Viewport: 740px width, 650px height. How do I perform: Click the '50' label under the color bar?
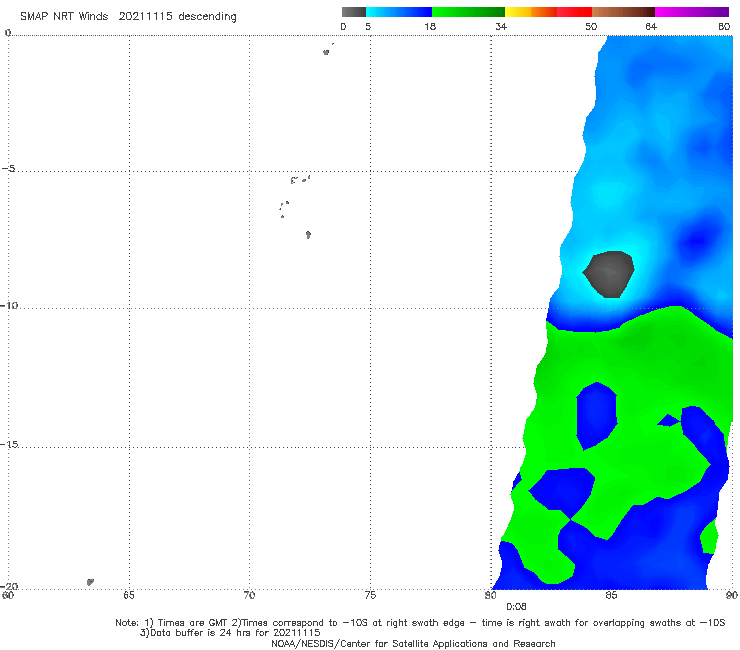[x=591, y=26]
